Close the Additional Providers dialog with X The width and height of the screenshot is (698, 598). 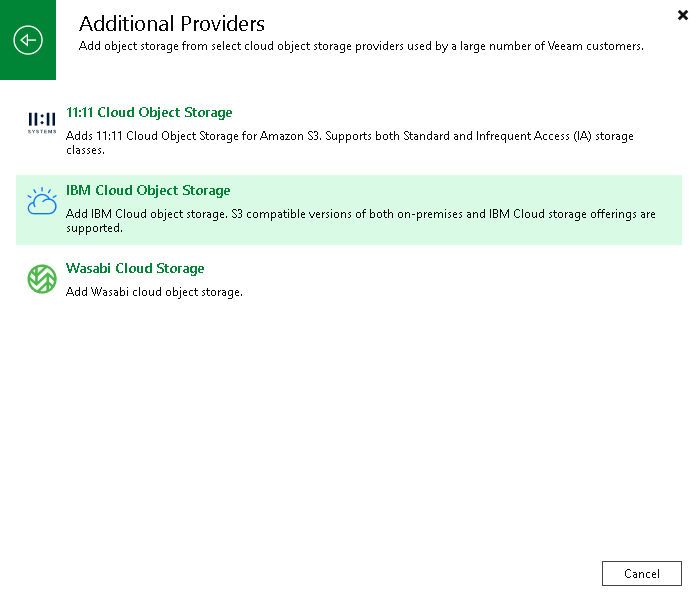click(x=682, y=15)
